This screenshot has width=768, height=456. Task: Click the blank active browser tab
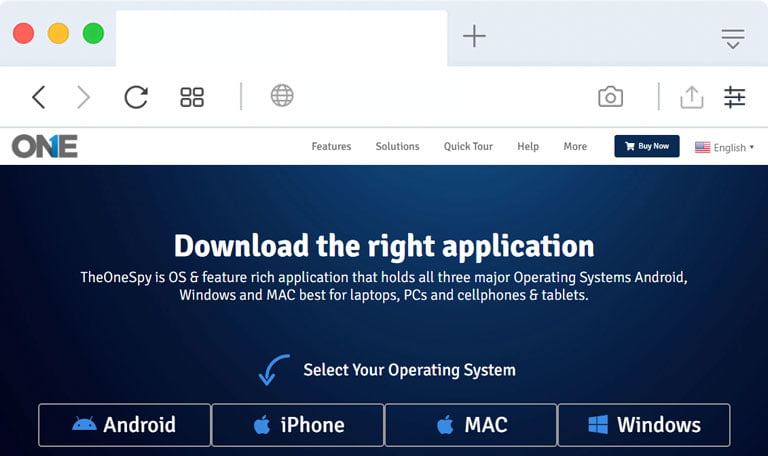click(x=281, y=38)
